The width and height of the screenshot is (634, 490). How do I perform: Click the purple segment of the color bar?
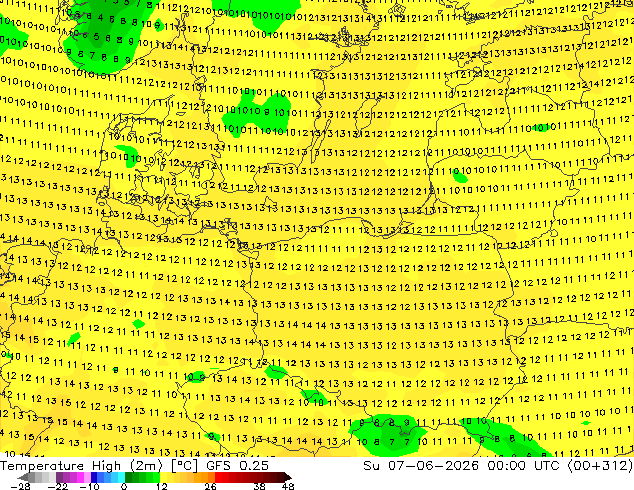tap(74, 477)
